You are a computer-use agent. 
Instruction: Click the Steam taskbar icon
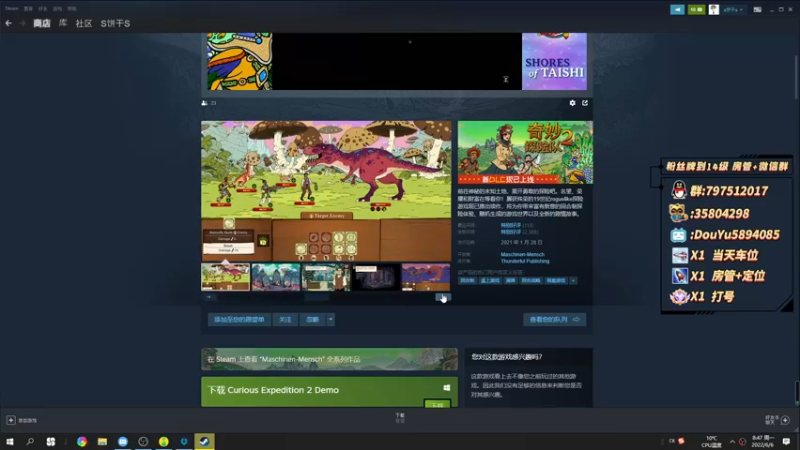(204, 441)
